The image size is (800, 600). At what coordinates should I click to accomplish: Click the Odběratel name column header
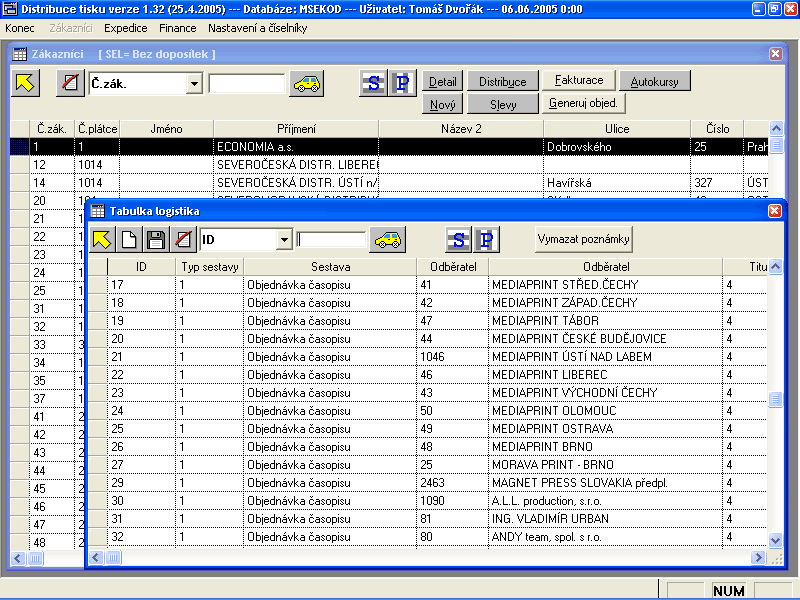click(606, 267)
